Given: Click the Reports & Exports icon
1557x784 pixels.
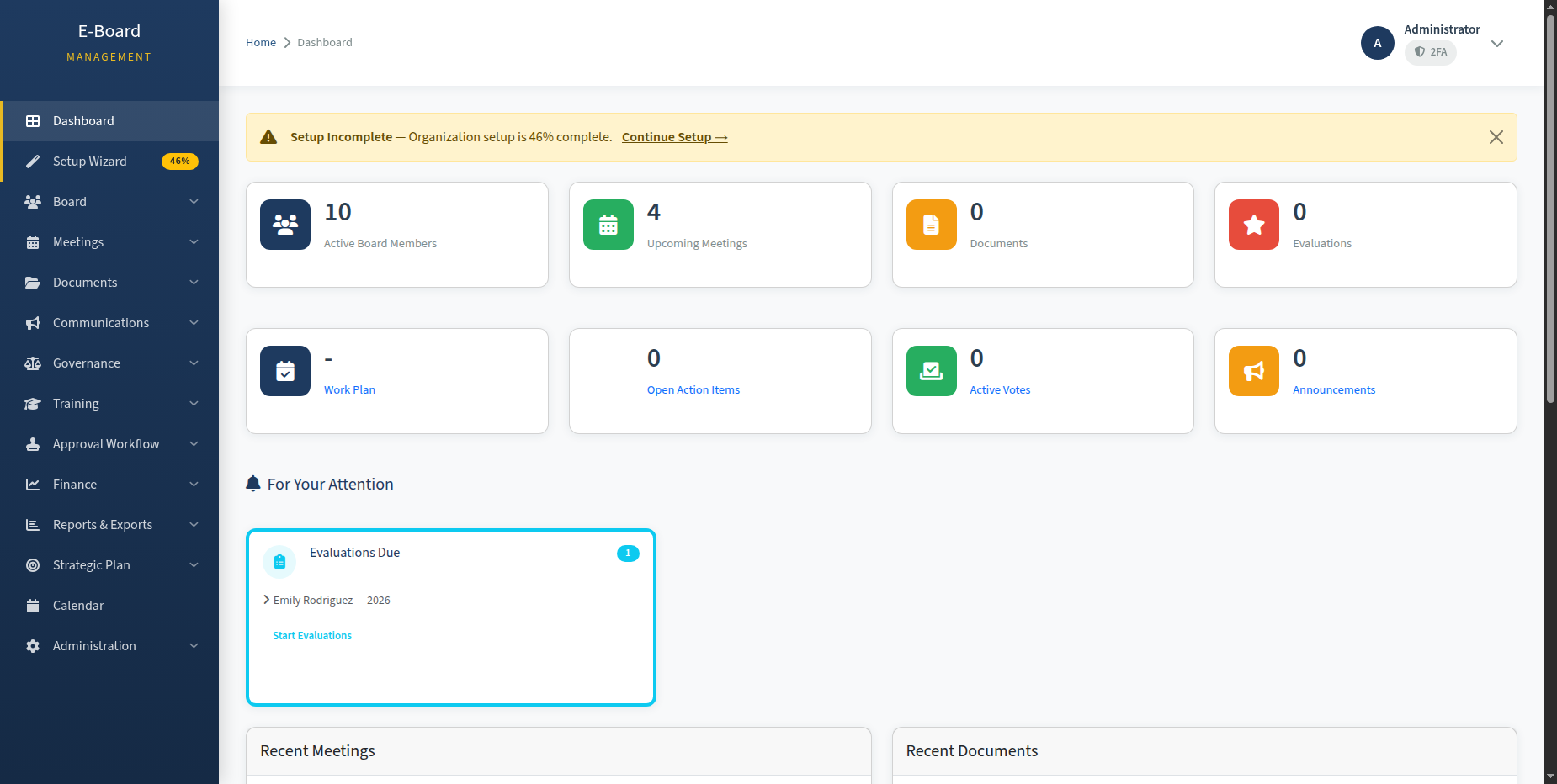Looking at the screenshot, I should click(x=33, y=525).
